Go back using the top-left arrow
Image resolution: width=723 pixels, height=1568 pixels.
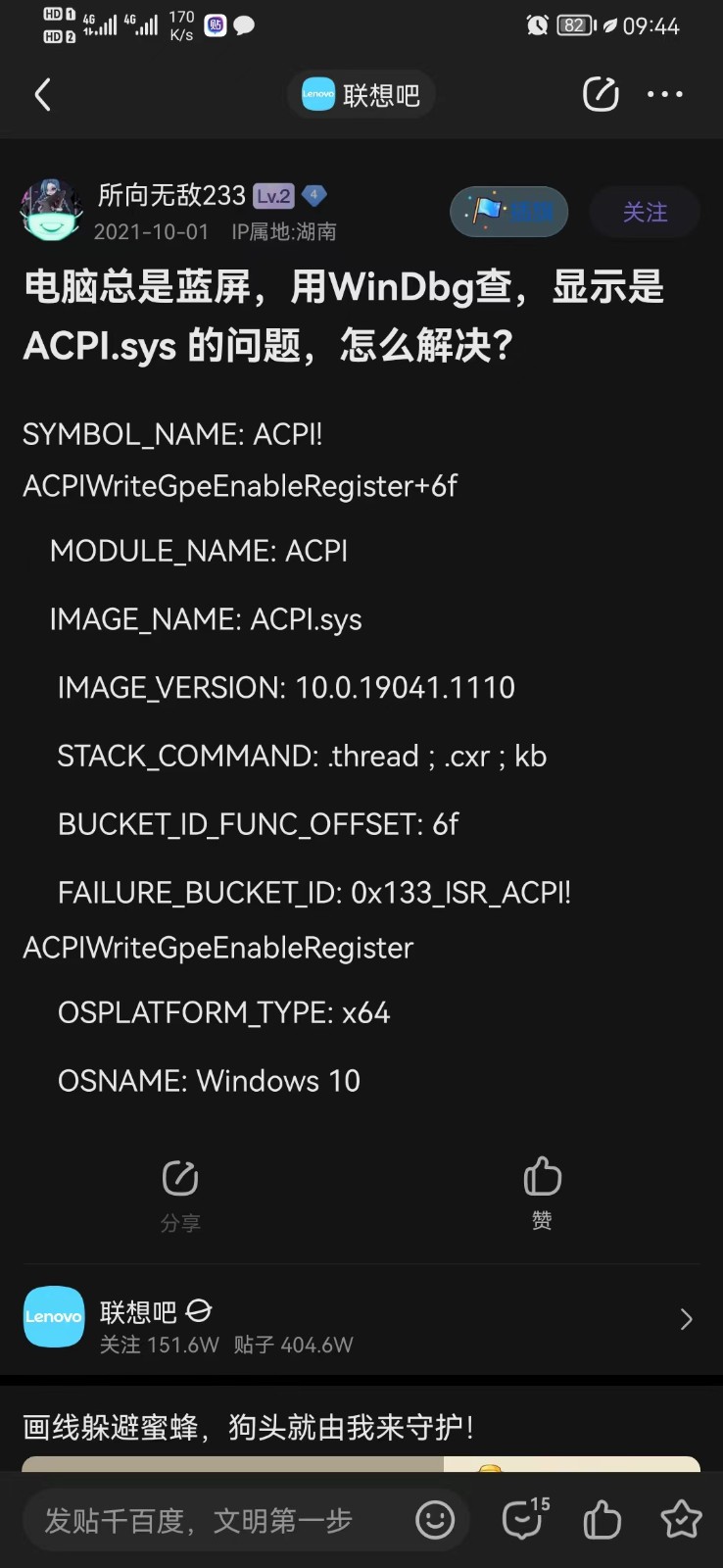(42, 95)
